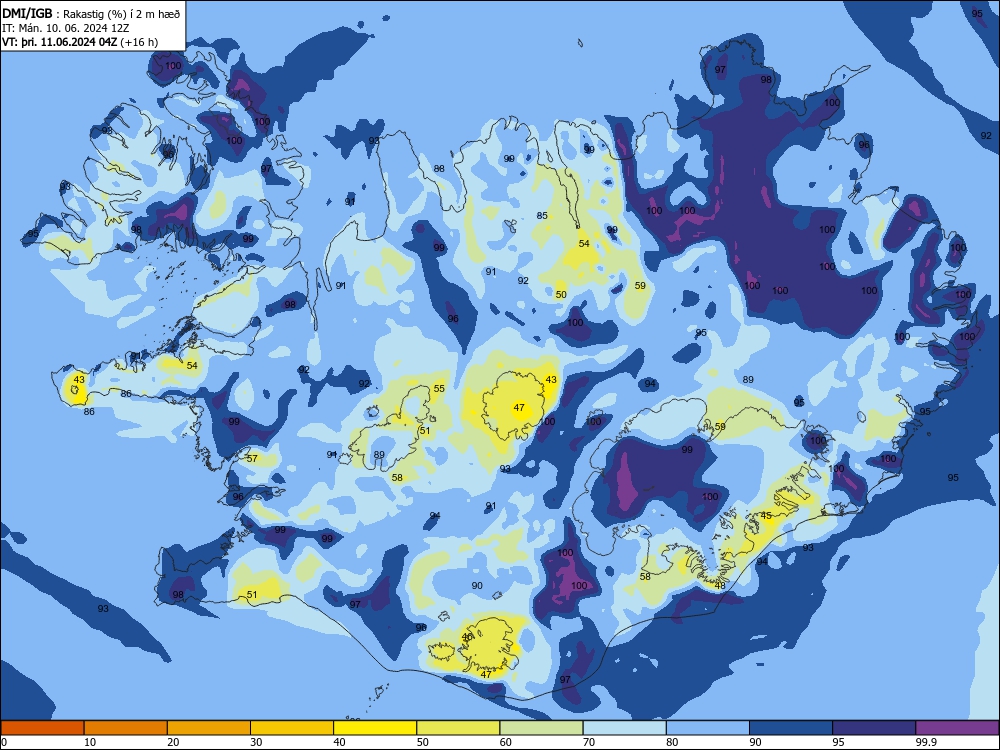Click the '85' humidity value on the map
This screenshot has height=750, width=1000.
[542, 216]
